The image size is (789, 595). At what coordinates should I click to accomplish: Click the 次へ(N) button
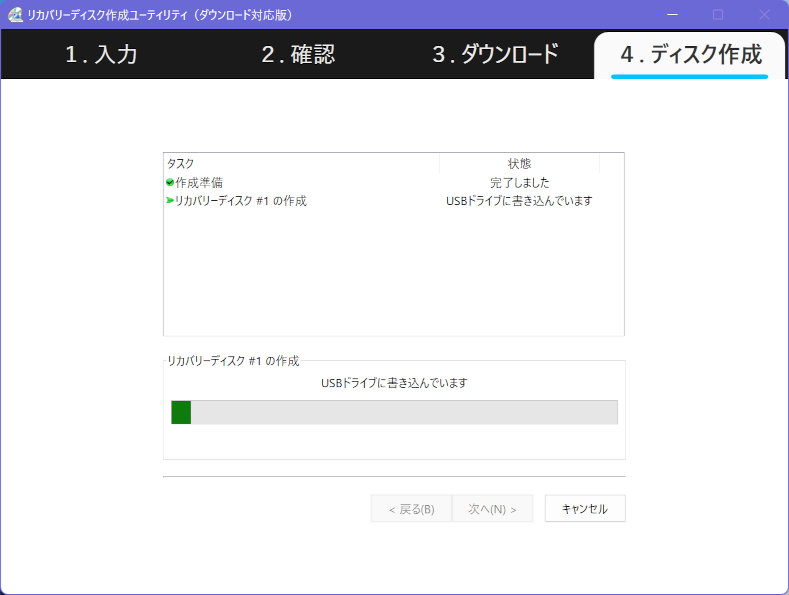tap(492, 508)
